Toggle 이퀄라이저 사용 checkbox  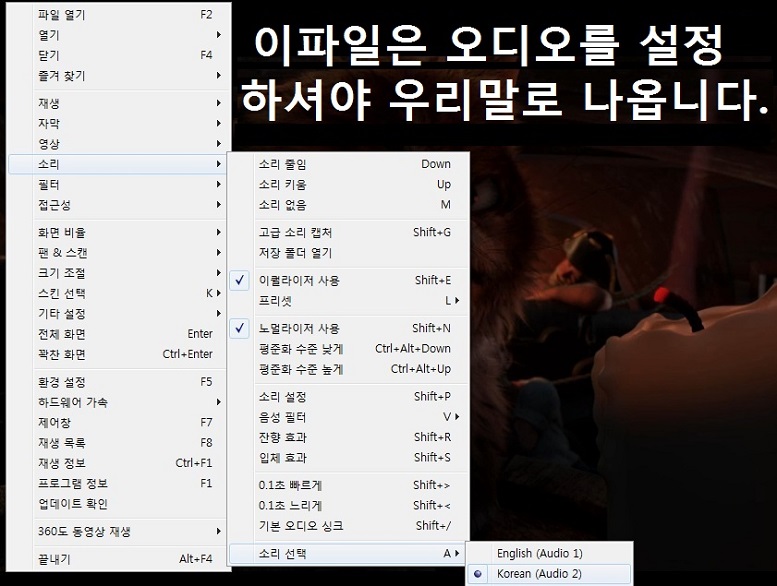299,280
